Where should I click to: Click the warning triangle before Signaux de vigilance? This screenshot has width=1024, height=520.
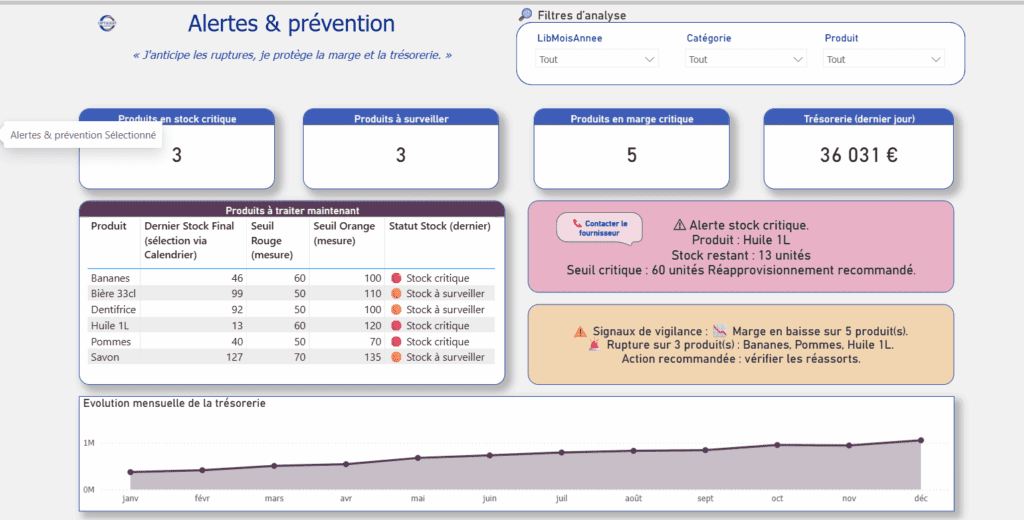point(580,331)
